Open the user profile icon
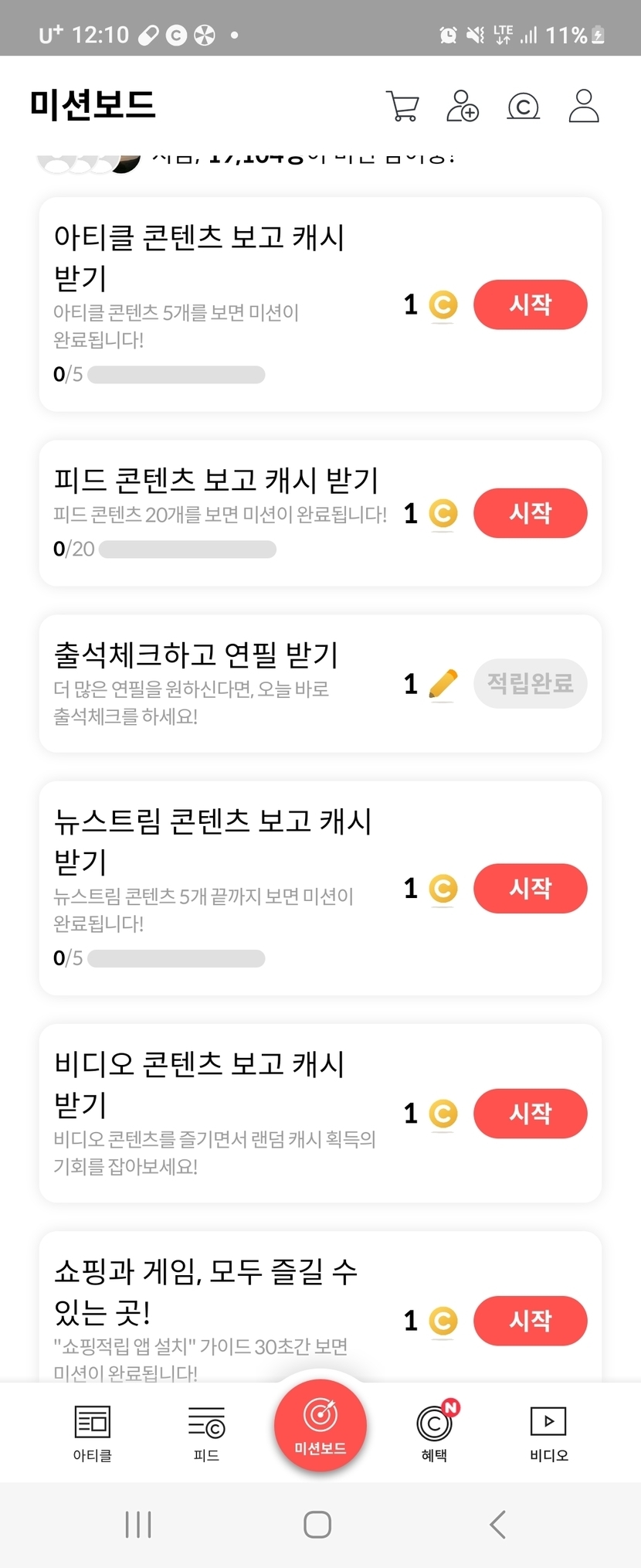 point(584,107)
